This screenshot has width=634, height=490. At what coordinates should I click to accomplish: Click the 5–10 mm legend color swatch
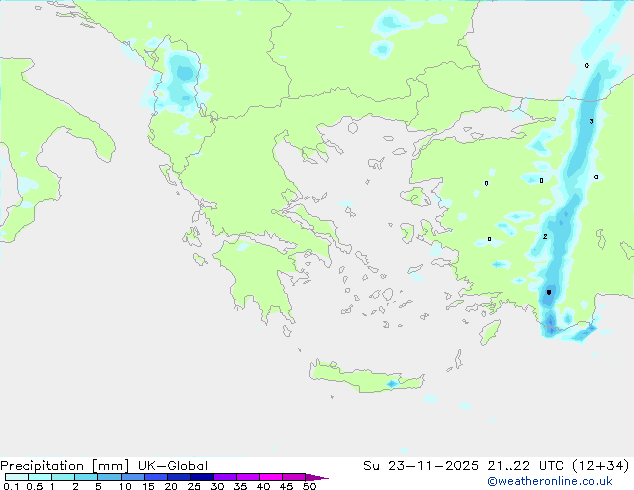(109, 477)
